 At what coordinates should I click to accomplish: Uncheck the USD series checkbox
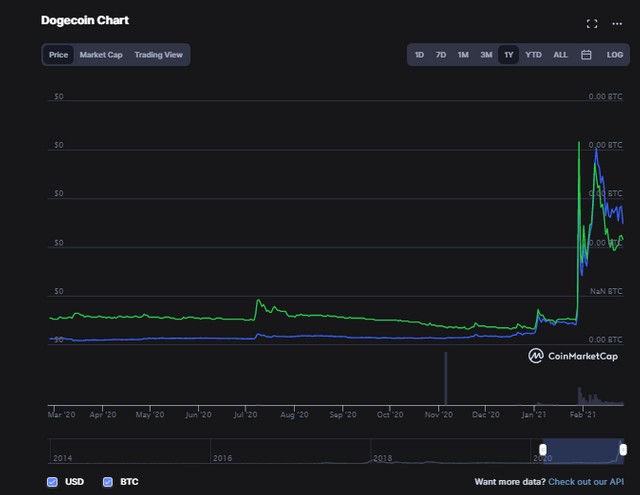click(x=52, y=482)
